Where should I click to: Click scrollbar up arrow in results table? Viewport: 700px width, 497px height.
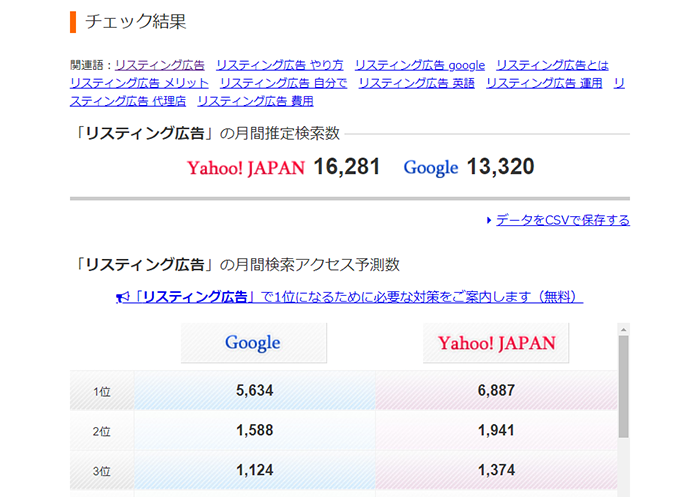click(624, 330)
